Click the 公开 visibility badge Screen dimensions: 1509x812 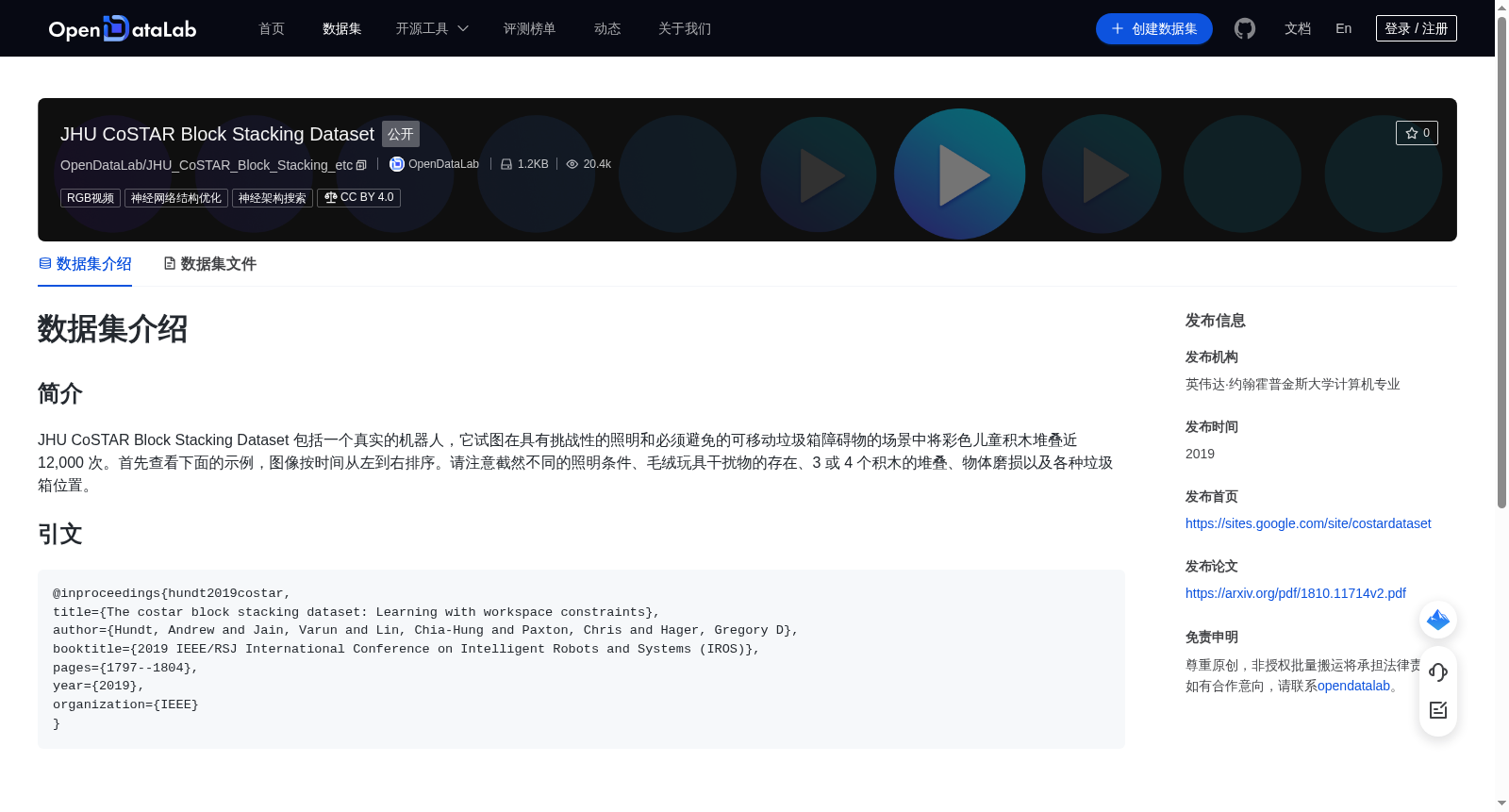pos(401,134)
